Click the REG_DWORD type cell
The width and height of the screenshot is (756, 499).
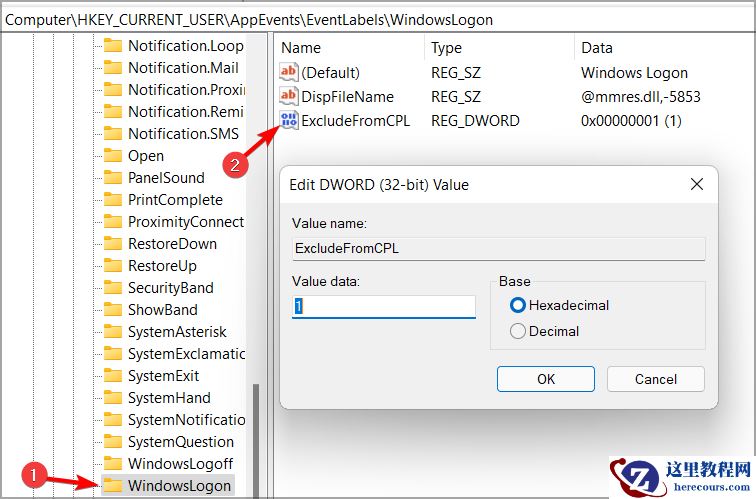coord(475,120)
